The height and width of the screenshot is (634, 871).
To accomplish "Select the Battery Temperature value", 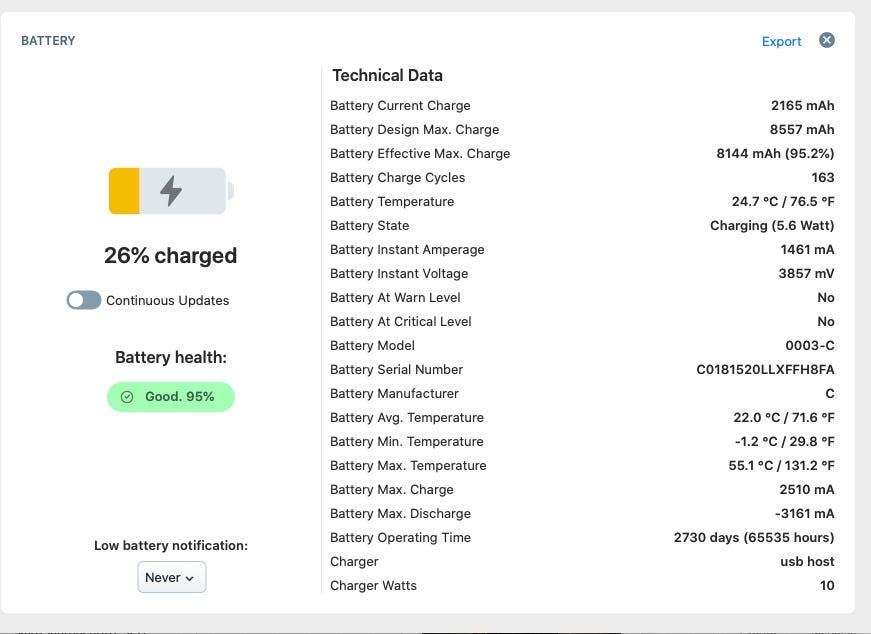I will [783, 202].
